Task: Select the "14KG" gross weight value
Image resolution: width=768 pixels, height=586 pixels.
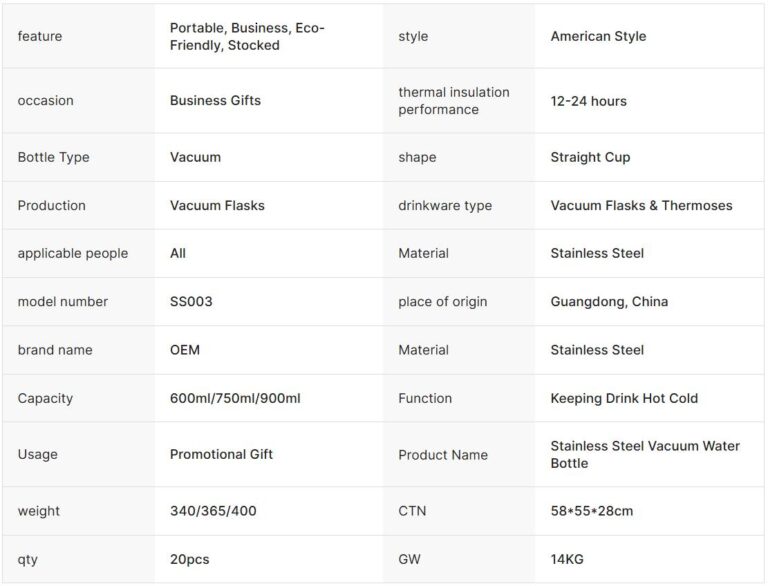Action: (x=569, y=560)
